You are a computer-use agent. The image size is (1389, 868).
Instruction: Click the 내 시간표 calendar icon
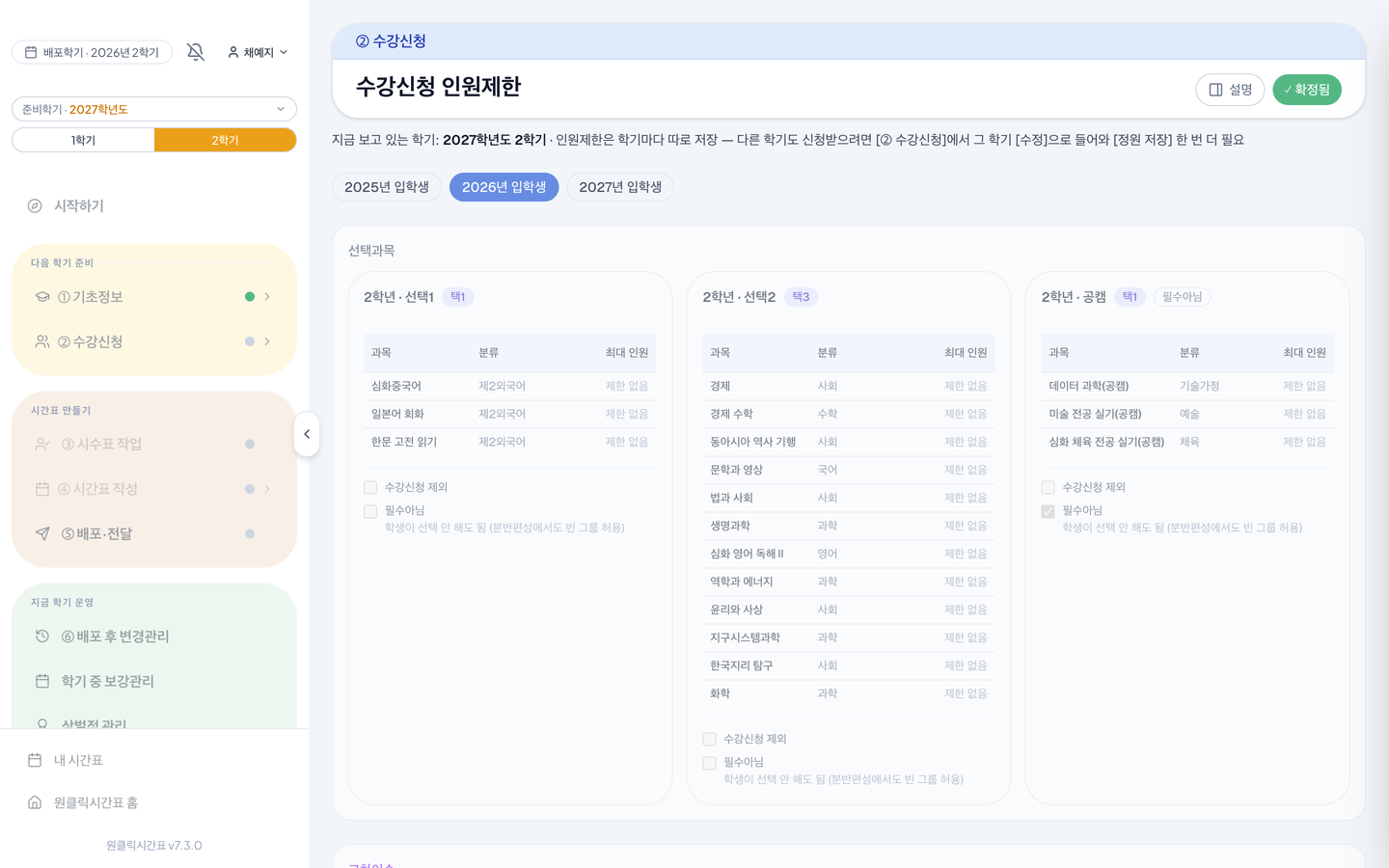coord(35,760)
